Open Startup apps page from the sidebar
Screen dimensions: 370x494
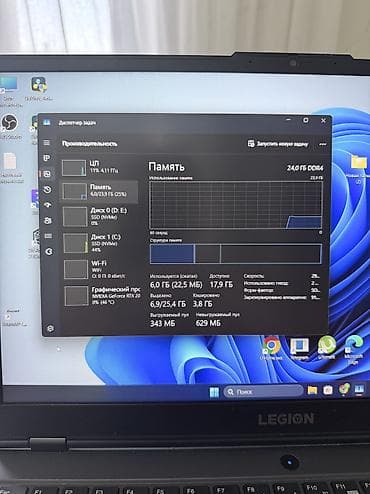tap(48, 205)
